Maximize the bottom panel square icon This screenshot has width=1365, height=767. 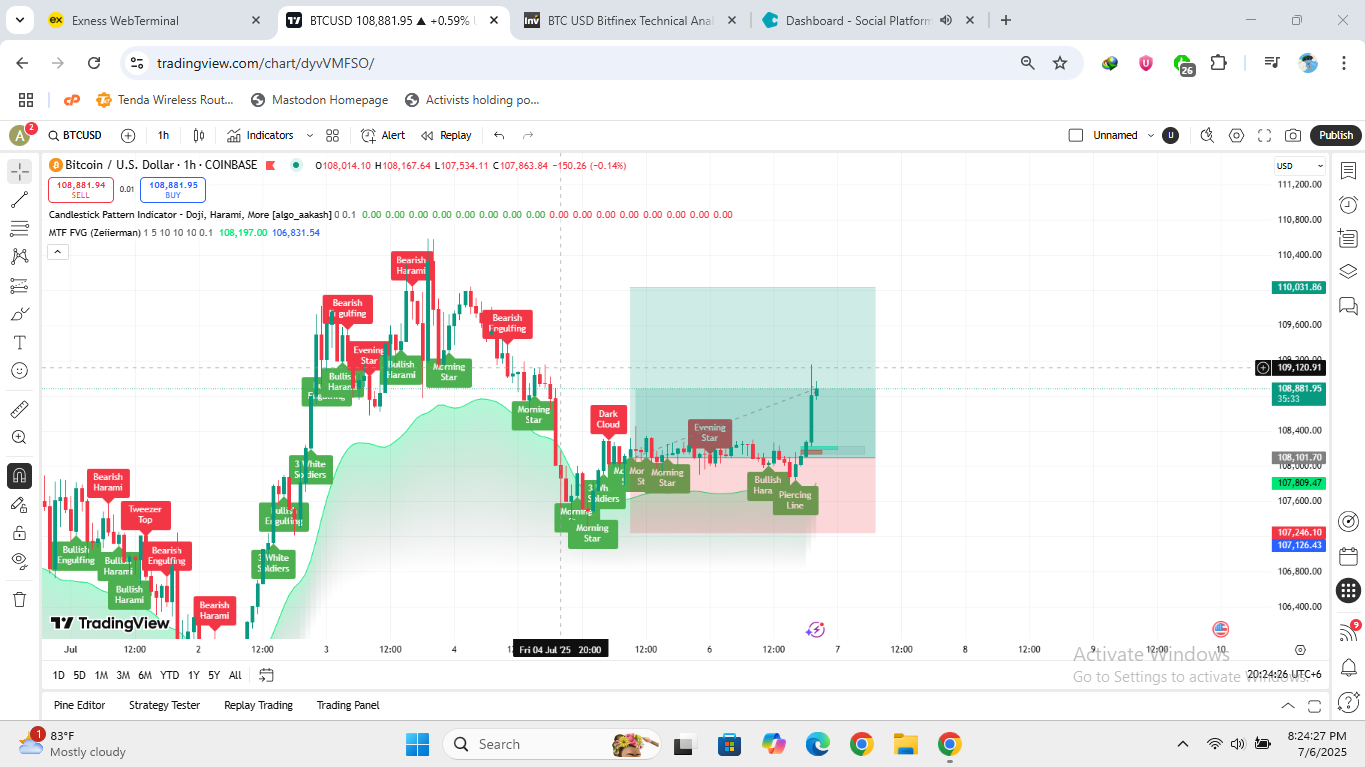pyautogui.click(x=1316, y=705)
